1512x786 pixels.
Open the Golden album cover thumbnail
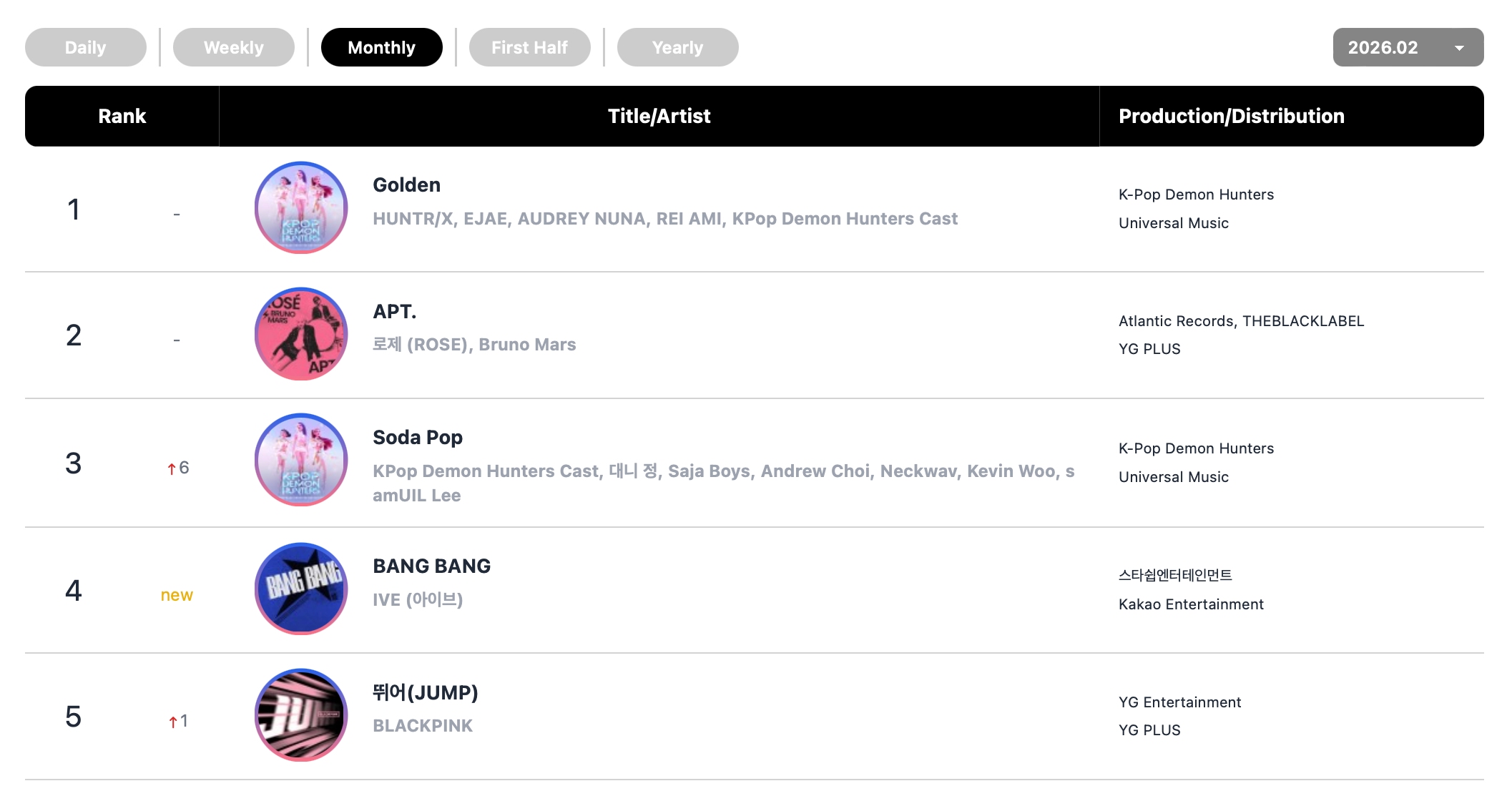301,207
